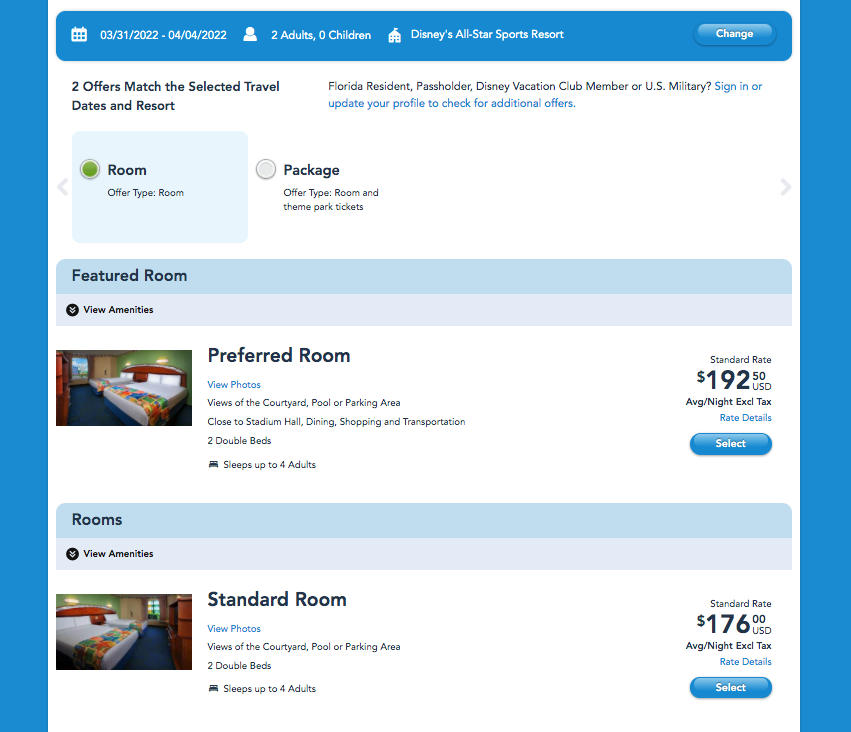Select the Standard Room at $176.00
The height and width of the screenshot is (732, 851).
[730, 688]
